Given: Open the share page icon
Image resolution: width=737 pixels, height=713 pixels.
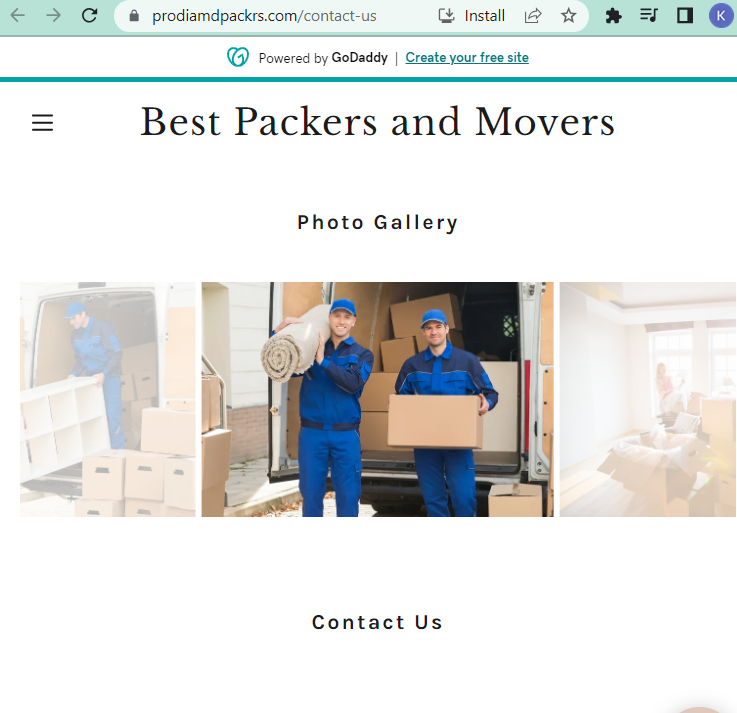Looking at the screenshot, I should pyautogui.click(x=533, y=16).
